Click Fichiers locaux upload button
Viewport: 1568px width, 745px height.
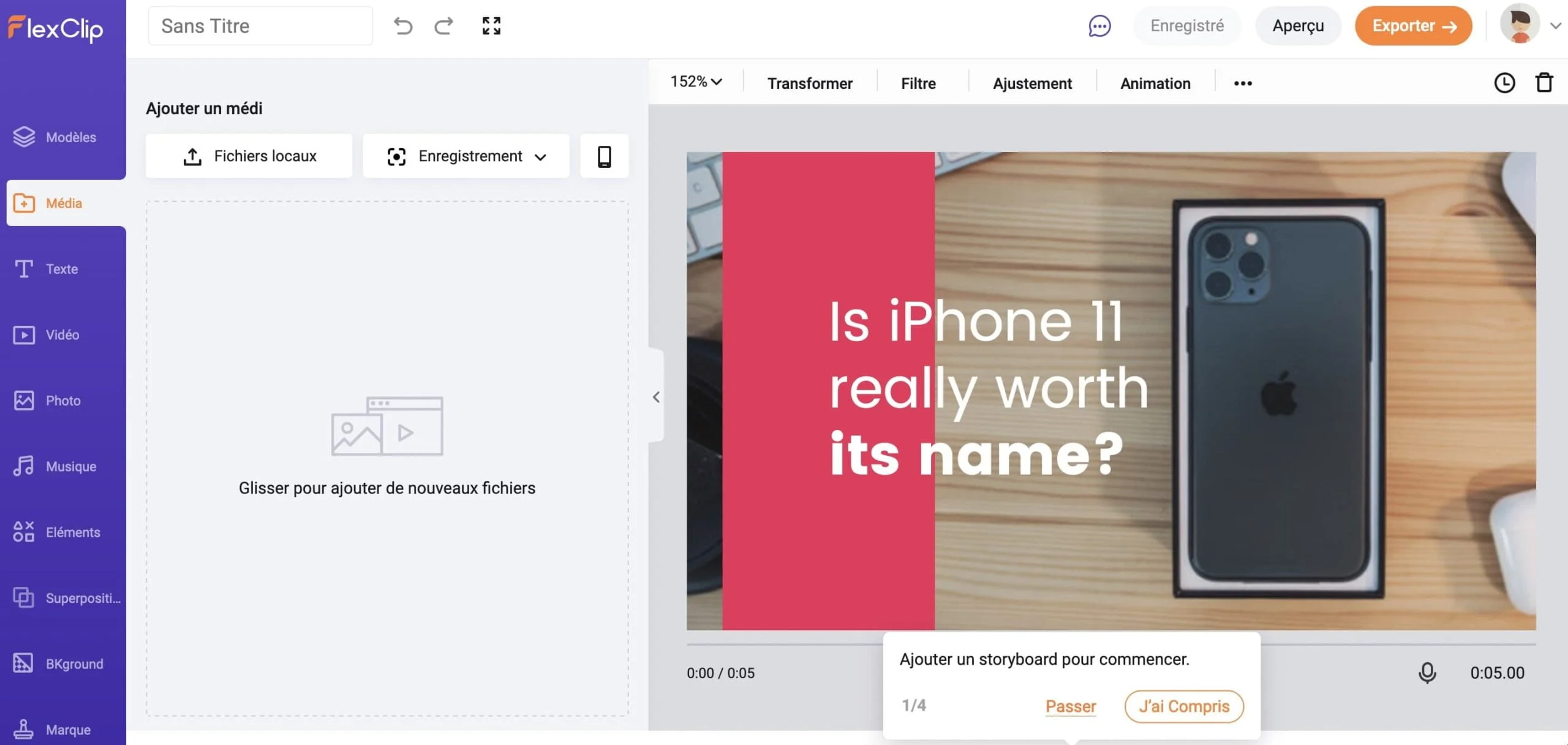click(x=249, y=156)
